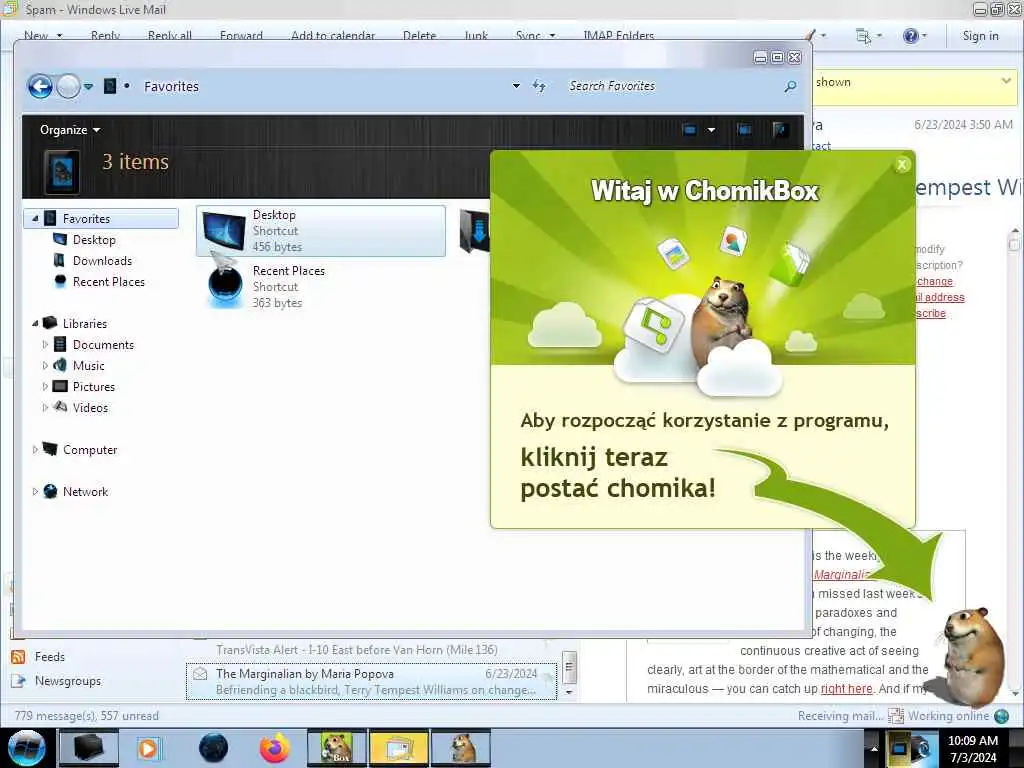Open the Windows Start button
The image size is (1024, 768).
click(27, 748)
